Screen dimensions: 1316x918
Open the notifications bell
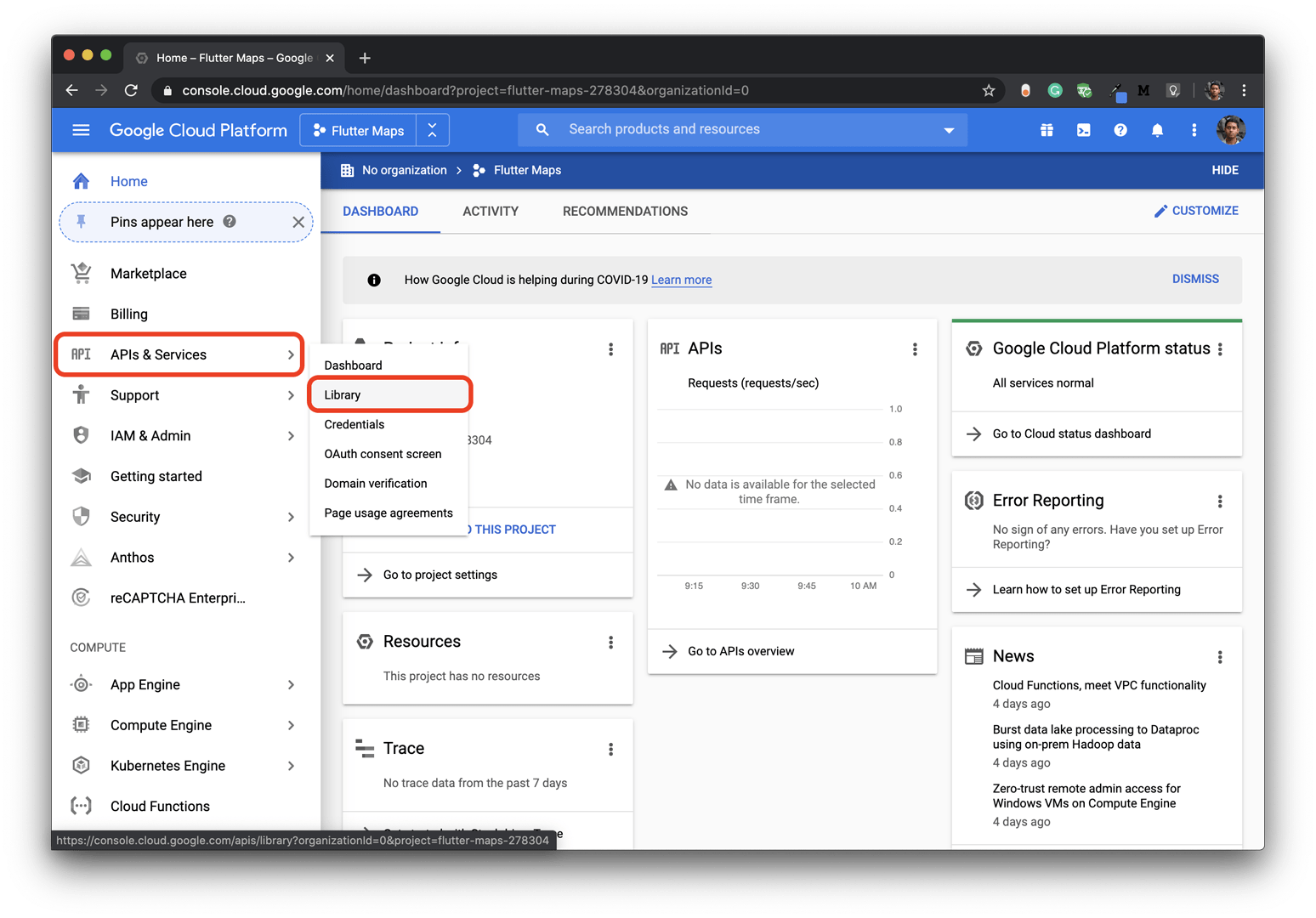point(1157,130)
